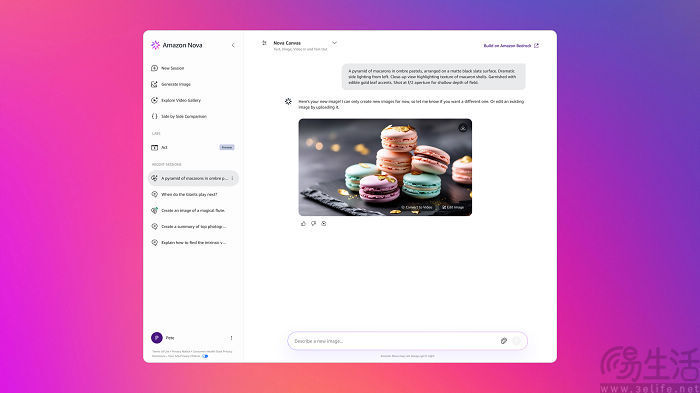The height and width of the screenshot is (393, 700).
Task: Click the Nova assistant response icon
Action: [288, 102]
